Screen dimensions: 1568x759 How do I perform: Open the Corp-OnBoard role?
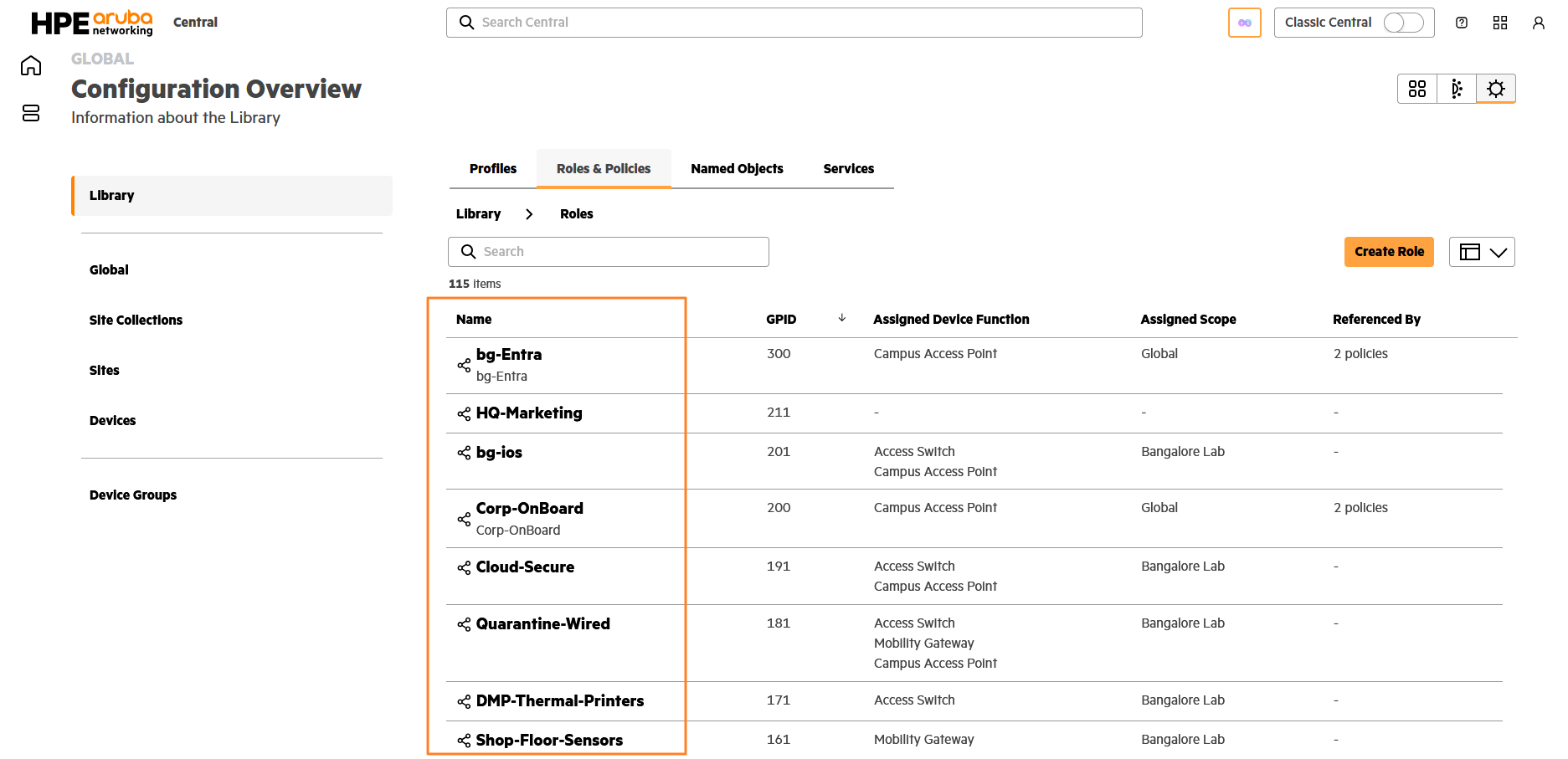tap(530, 509)
